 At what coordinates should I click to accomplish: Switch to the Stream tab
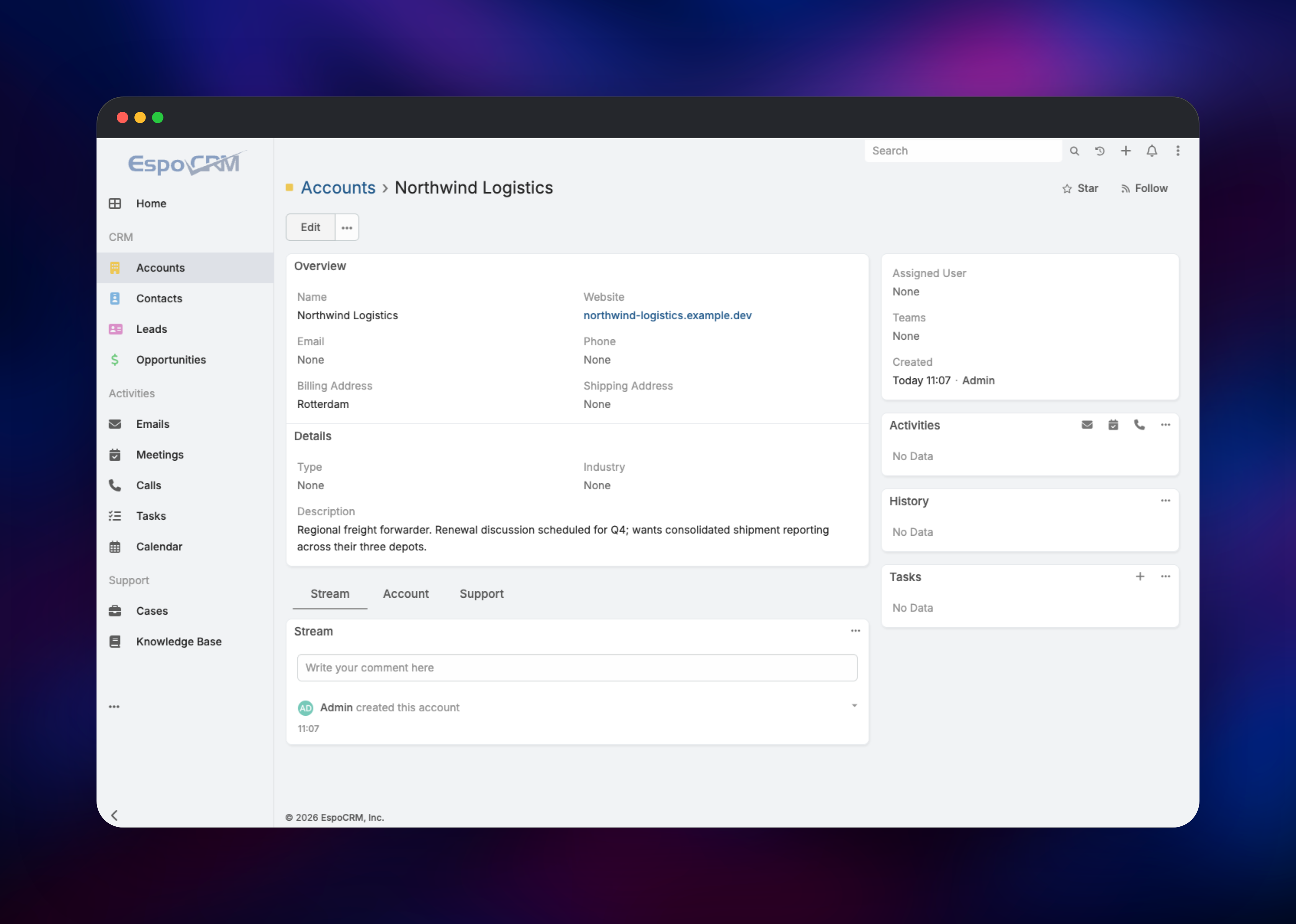point(330,595)
